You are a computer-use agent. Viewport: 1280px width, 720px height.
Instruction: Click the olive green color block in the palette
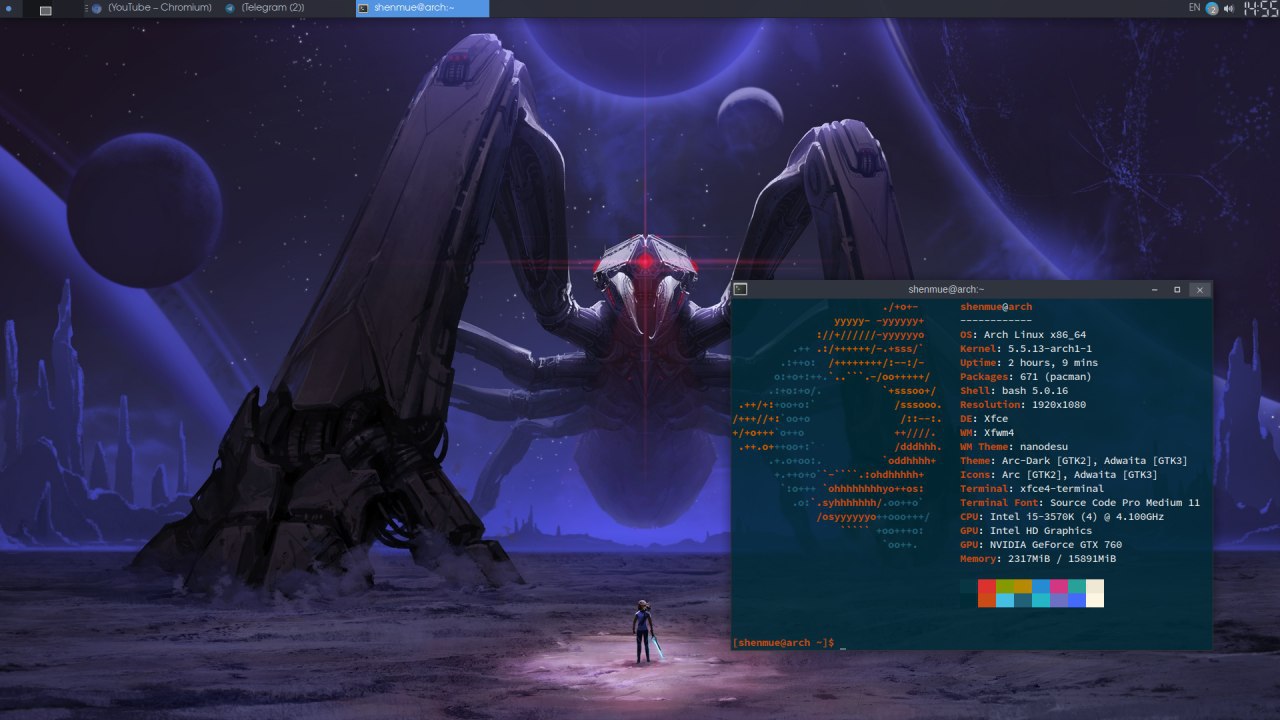1005,586
